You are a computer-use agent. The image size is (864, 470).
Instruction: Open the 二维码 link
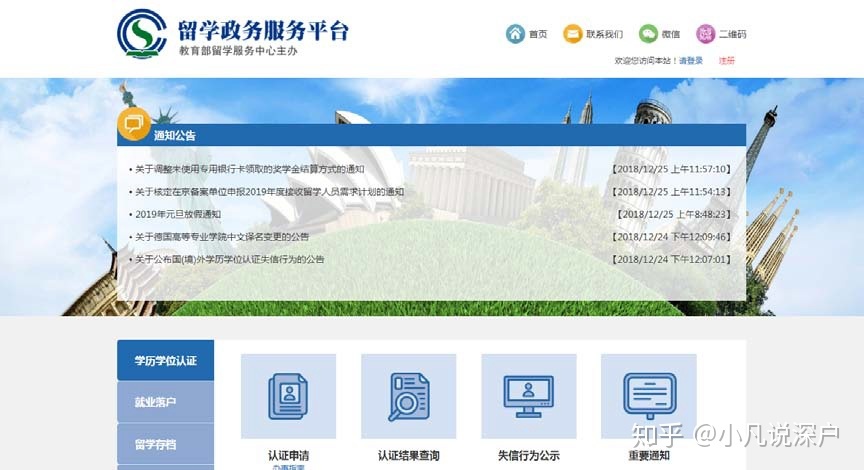click(x=732, y=34)
